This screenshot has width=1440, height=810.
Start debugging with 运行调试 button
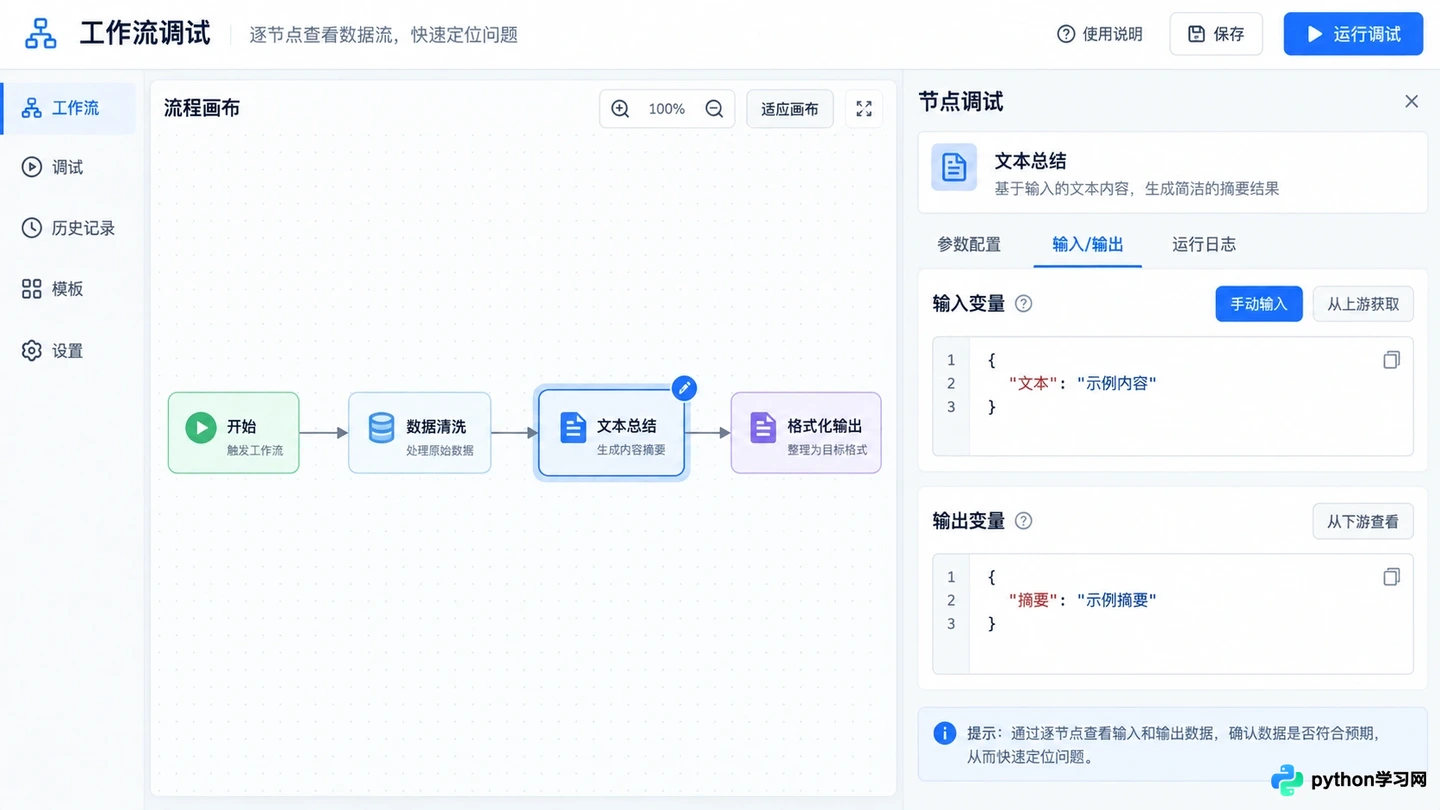(x=1353, y=34)
